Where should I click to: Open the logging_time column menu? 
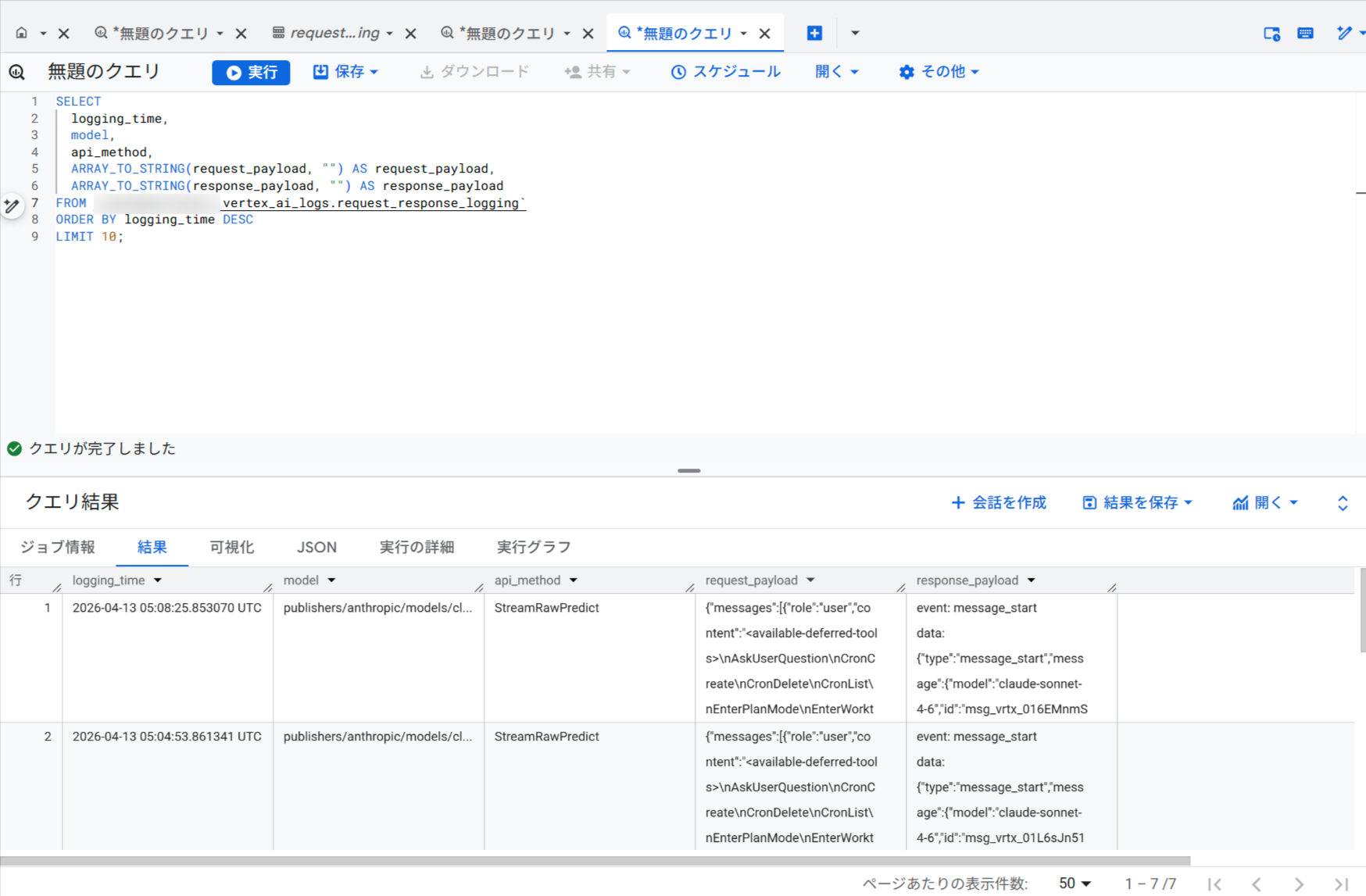tap(158, 580)
